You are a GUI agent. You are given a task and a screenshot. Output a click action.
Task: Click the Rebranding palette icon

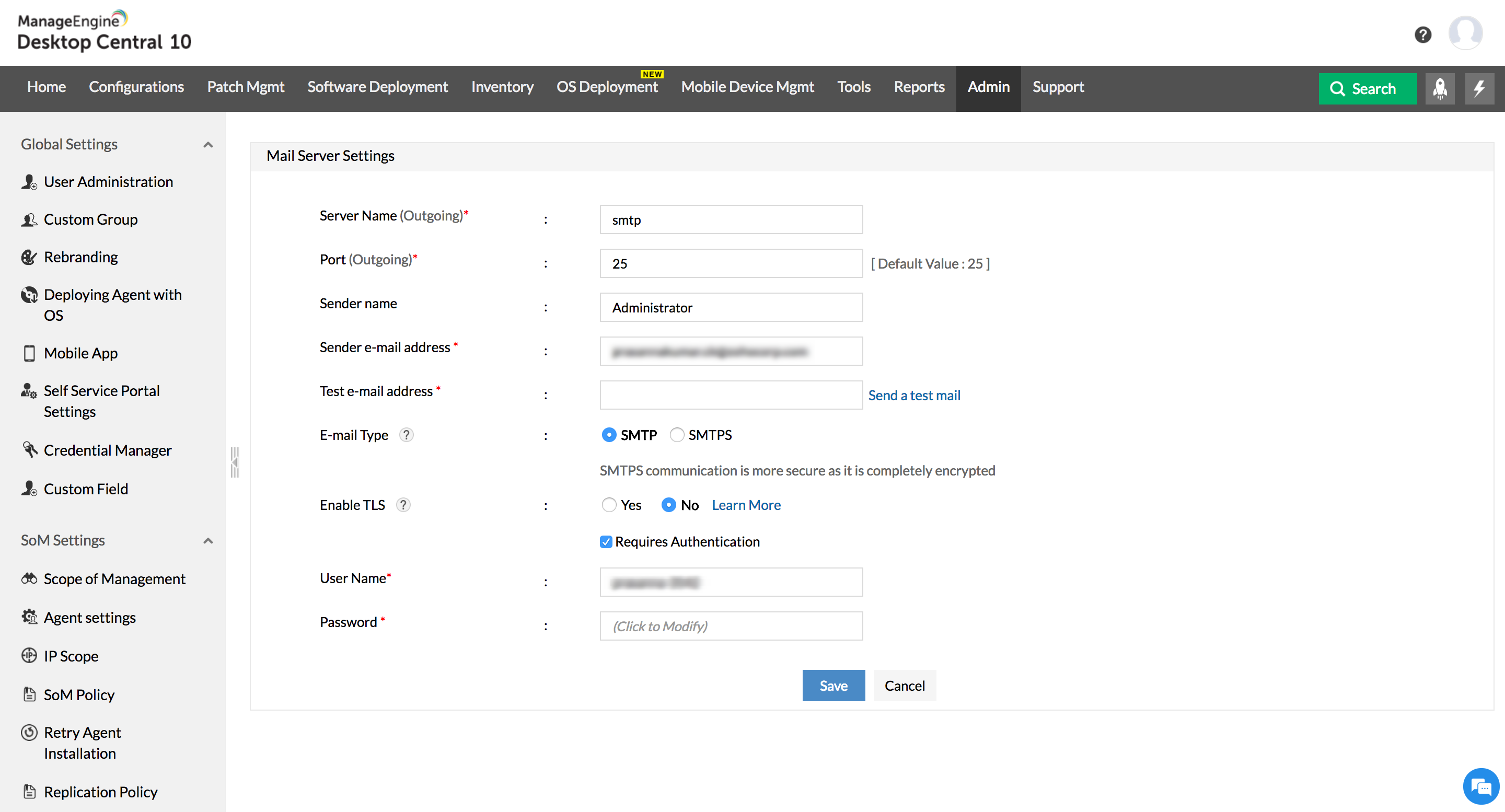coord(29,257)
